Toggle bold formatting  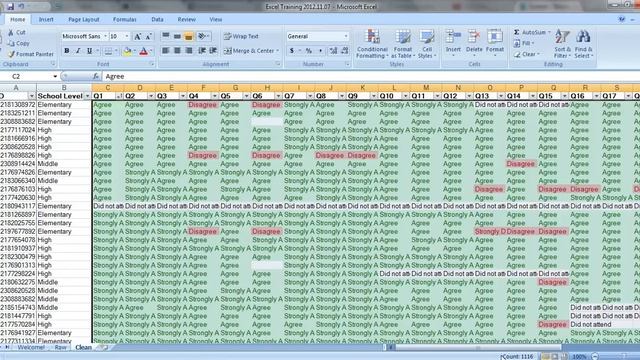tap(67, 51)
